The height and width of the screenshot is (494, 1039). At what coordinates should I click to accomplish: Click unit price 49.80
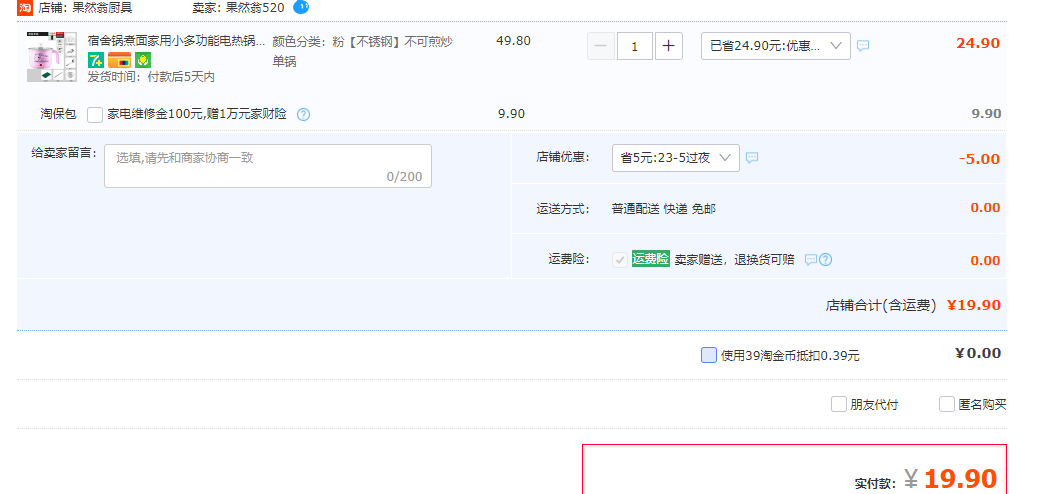(514, 40)
